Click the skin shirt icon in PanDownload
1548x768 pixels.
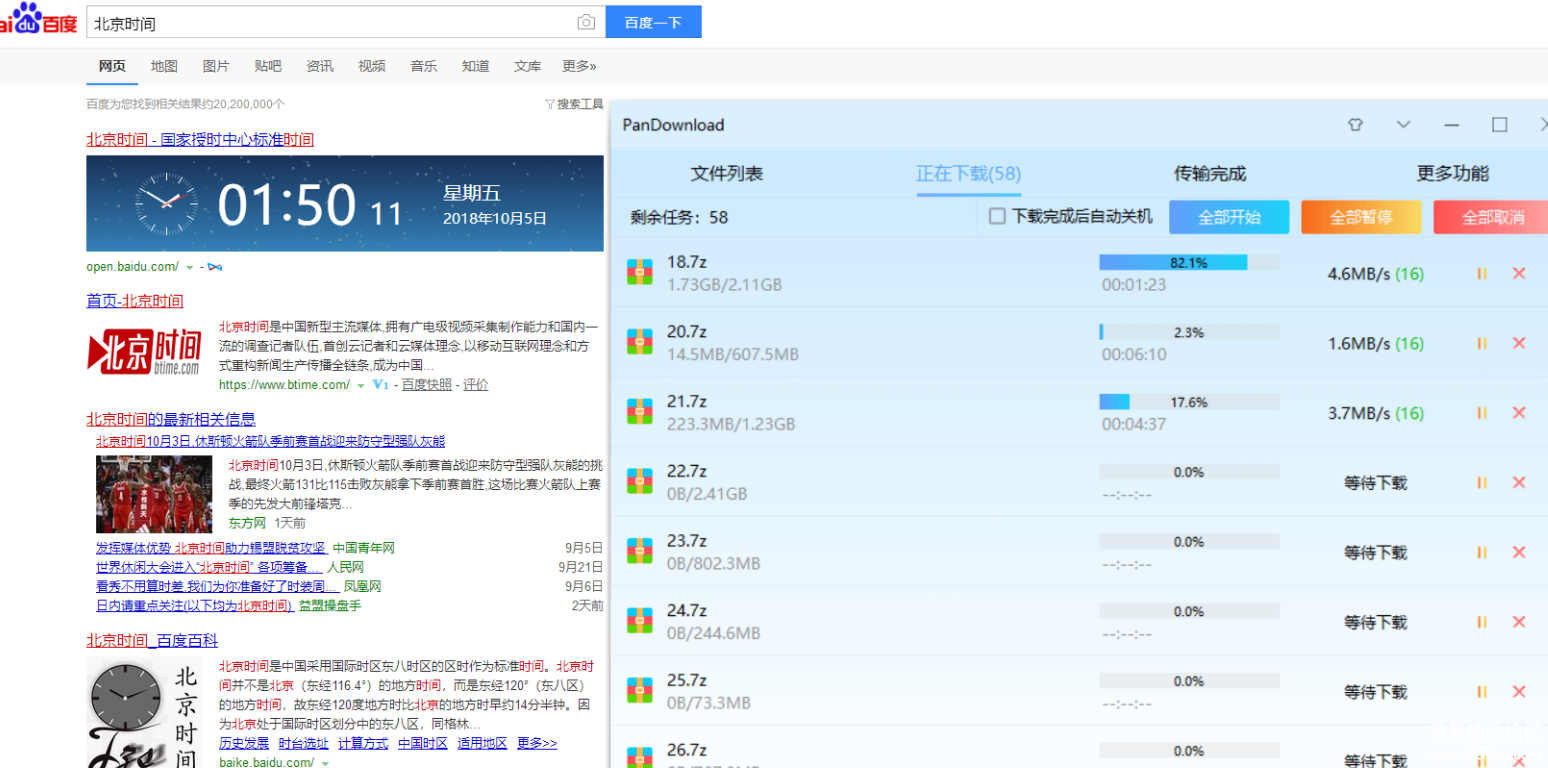1355,125
